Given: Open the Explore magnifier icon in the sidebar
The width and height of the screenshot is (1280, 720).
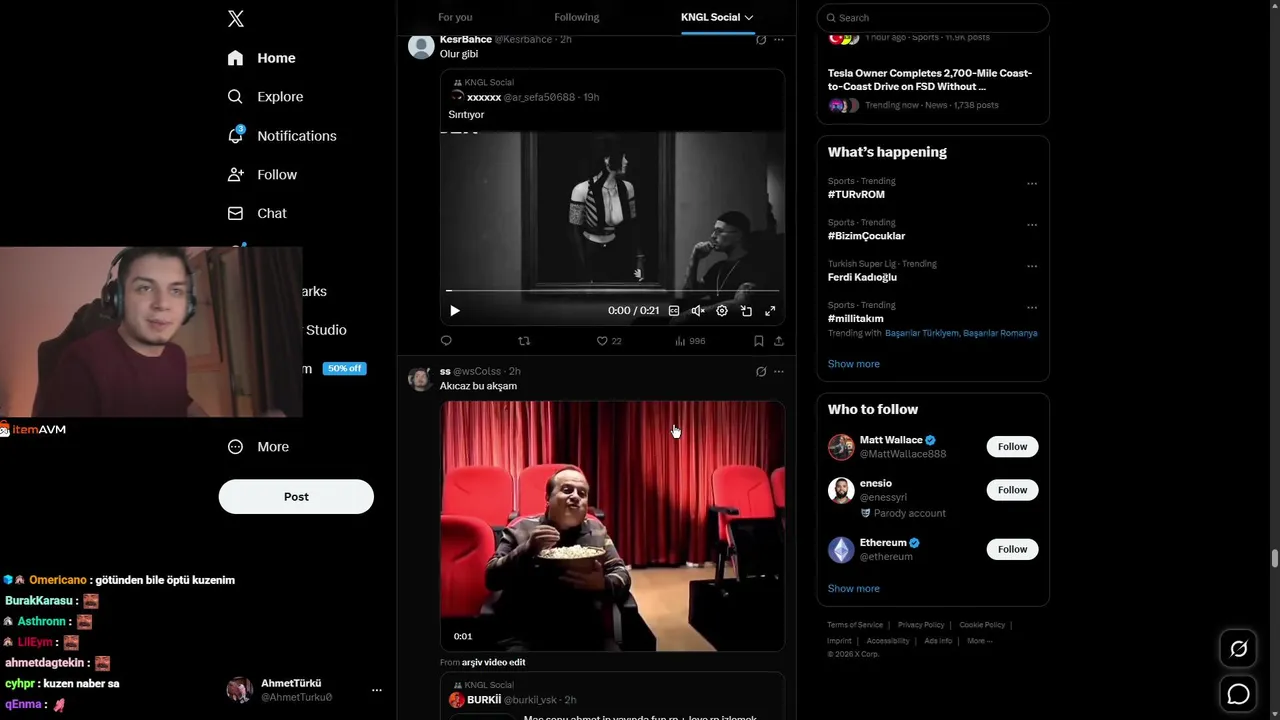Looking at the screenshot, I should pyautogui.click(x=235, y=97).
